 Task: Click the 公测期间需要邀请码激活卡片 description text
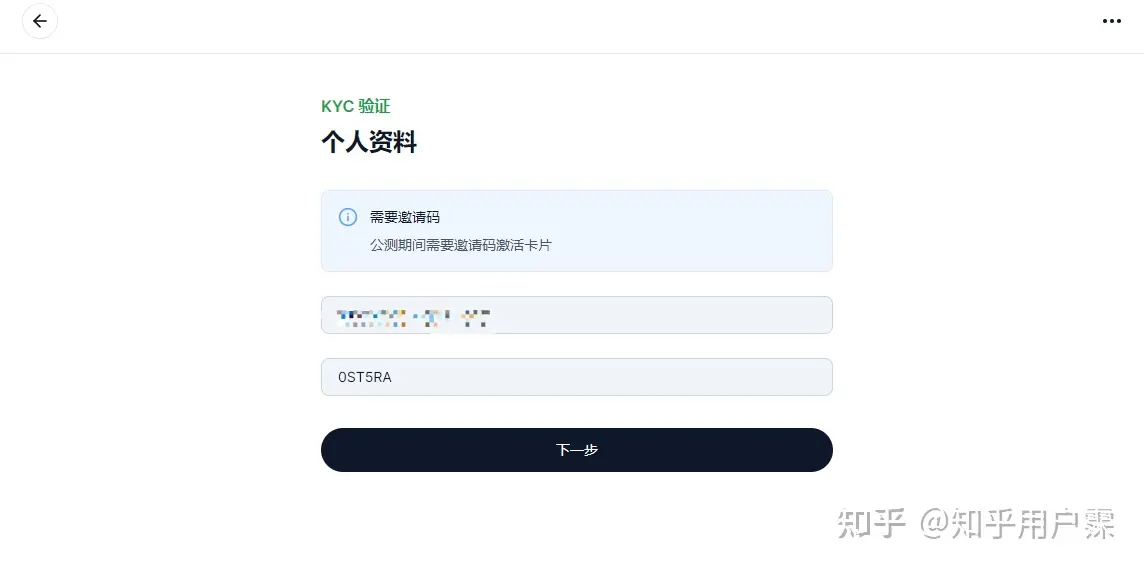click(x=460, y=245)
